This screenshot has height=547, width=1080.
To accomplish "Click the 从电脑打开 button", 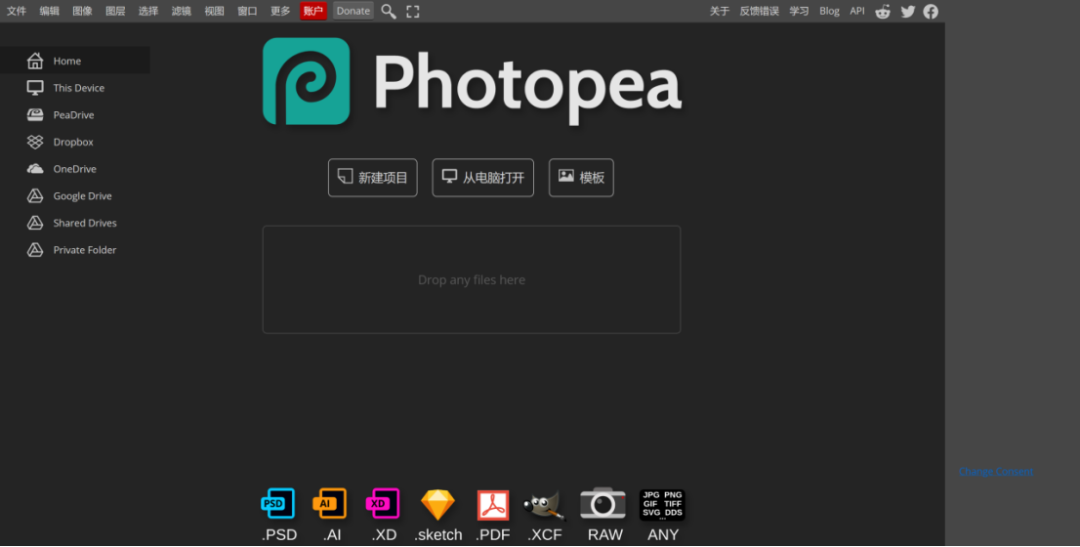I will [483, 178].
